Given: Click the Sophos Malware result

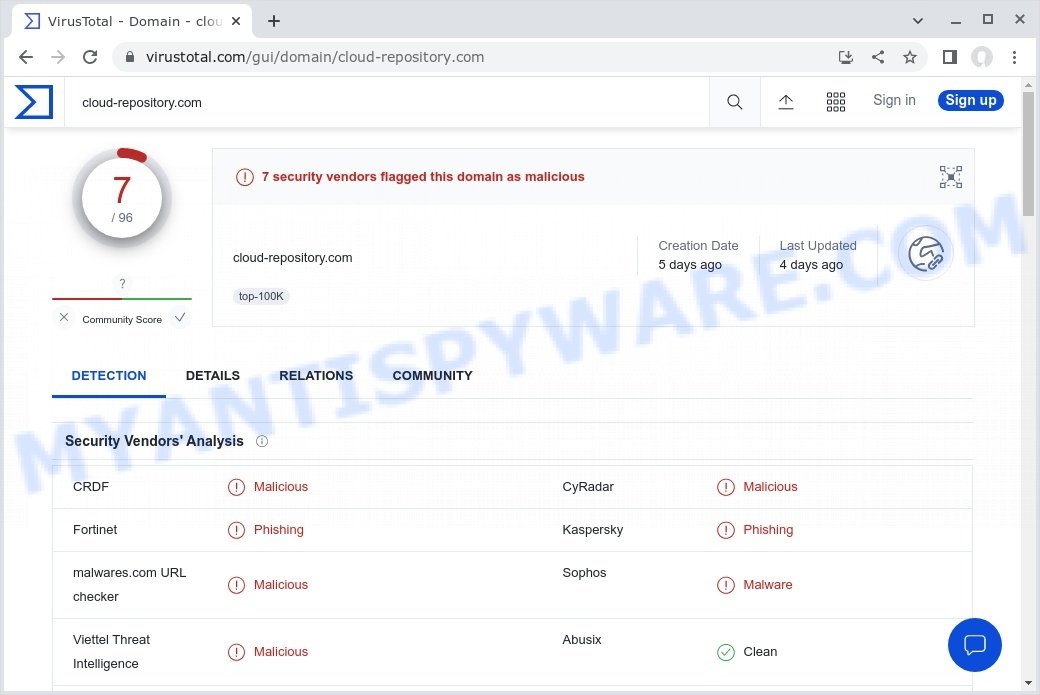Looking at the screenshot, I should coord(767,585).
